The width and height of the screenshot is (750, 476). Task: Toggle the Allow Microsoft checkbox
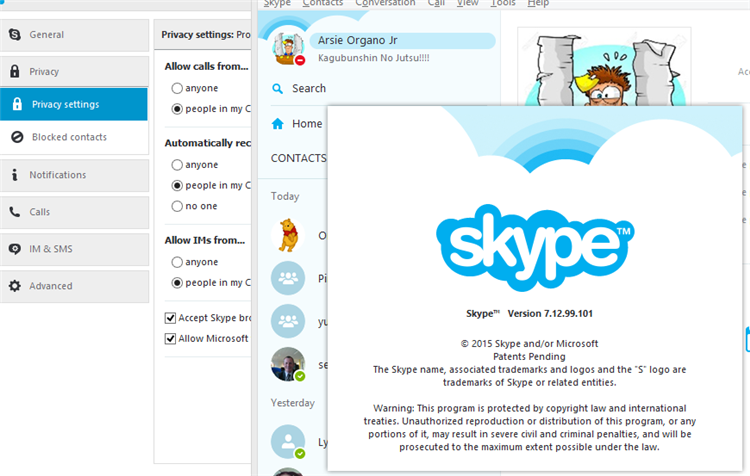[x=170, y=339]
